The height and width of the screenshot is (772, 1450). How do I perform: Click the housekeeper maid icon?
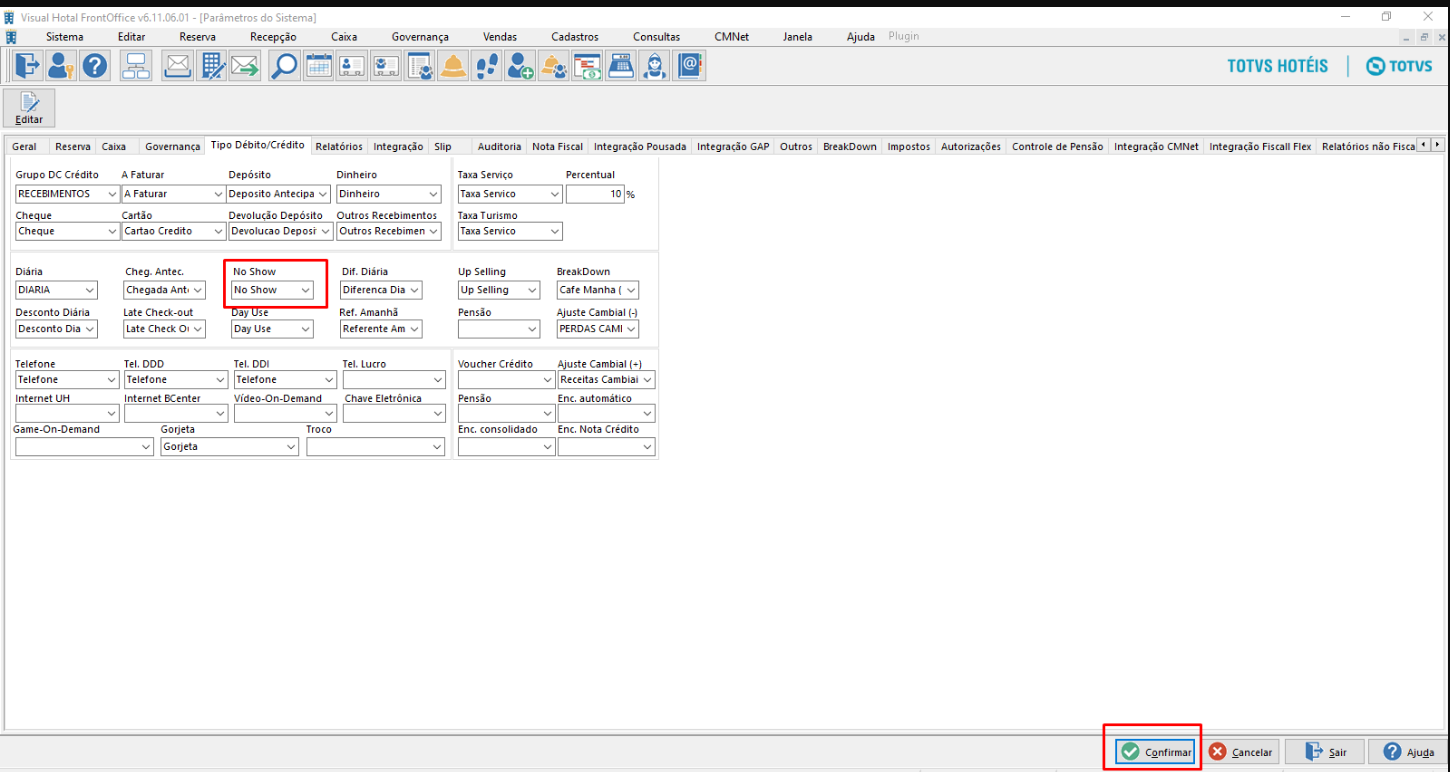(655, 66)
